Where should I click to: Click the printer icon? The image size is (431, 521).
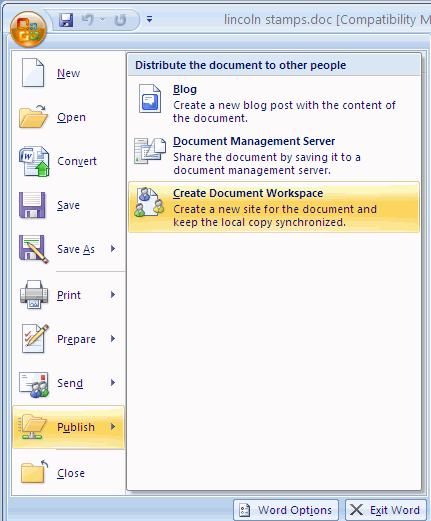pos(34,294)
